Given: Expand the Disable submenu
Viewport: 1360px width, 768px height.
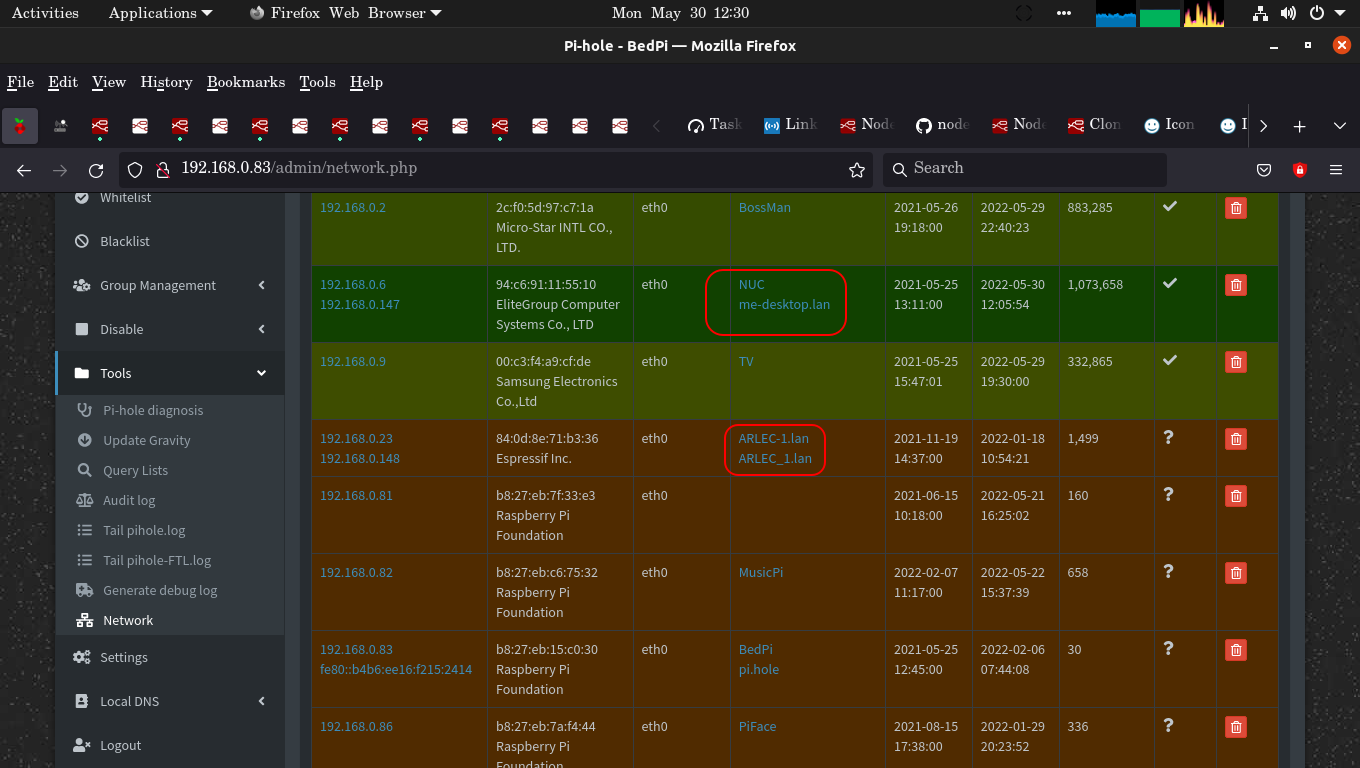Looking at the screenshot, I should (170, 329).
